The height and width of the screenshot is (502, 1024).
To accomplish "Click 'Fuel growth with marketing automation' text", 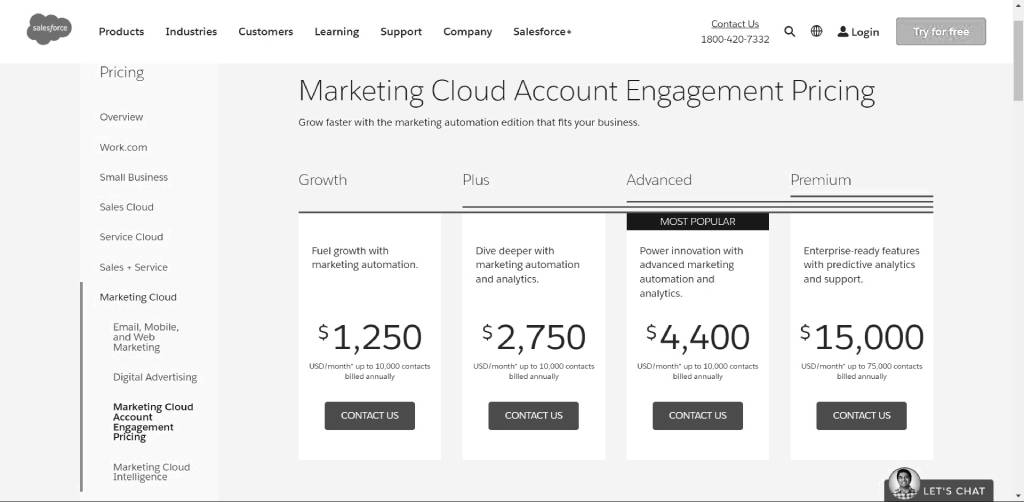I will tap(365, 258).
